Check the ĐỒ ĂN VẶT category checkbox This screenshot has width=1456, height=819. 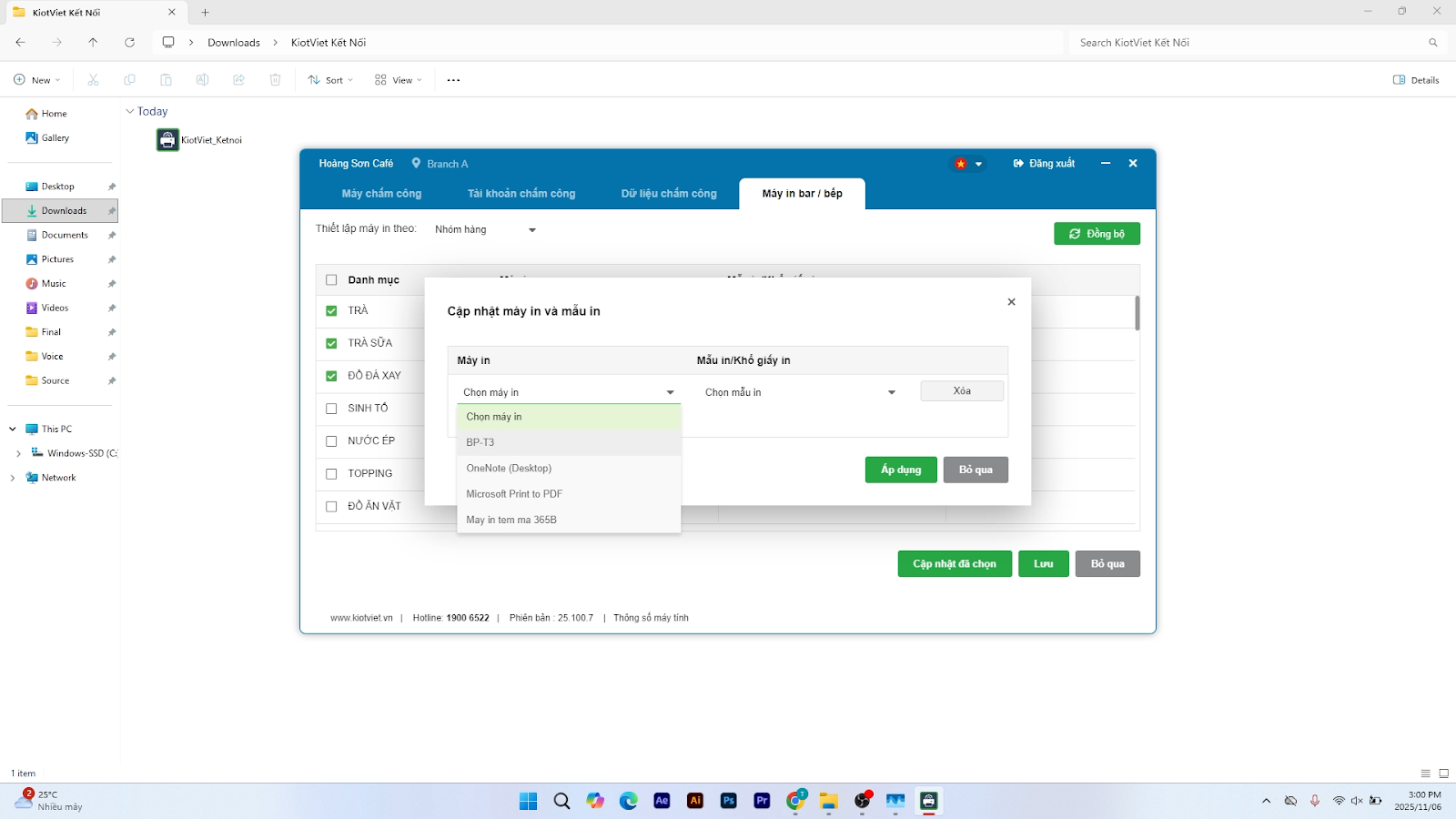[x=331, y=507]
